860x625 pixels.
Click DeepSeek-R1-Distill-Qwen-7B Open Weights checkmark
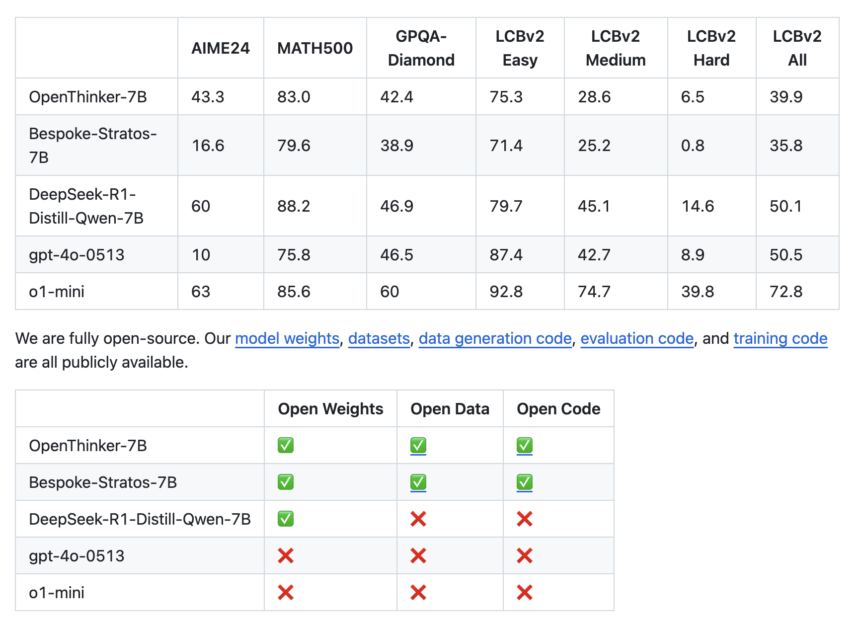coord(285,519)
